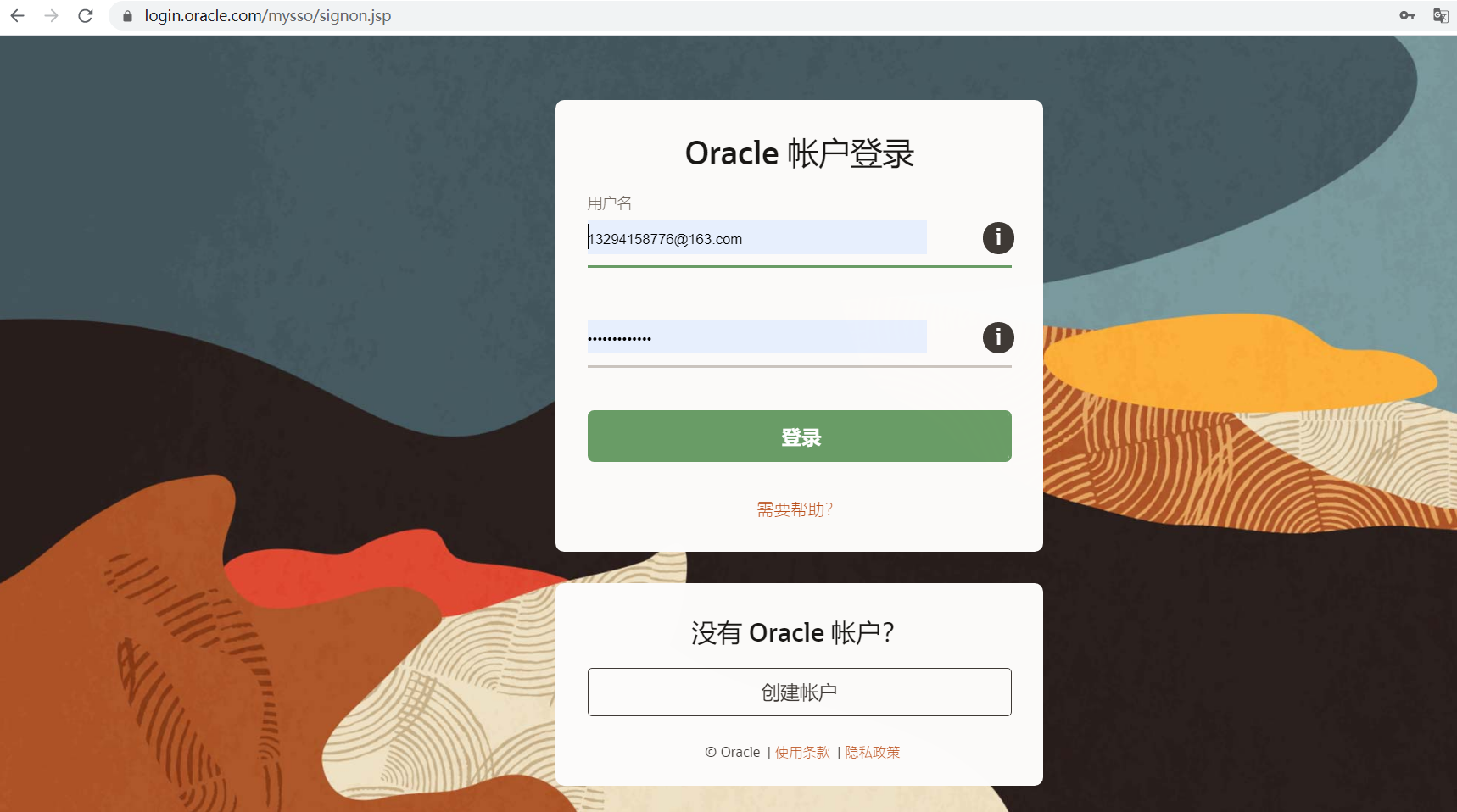Open the translate page icon
The image size is (1457, 812).
pos(1440,15)
